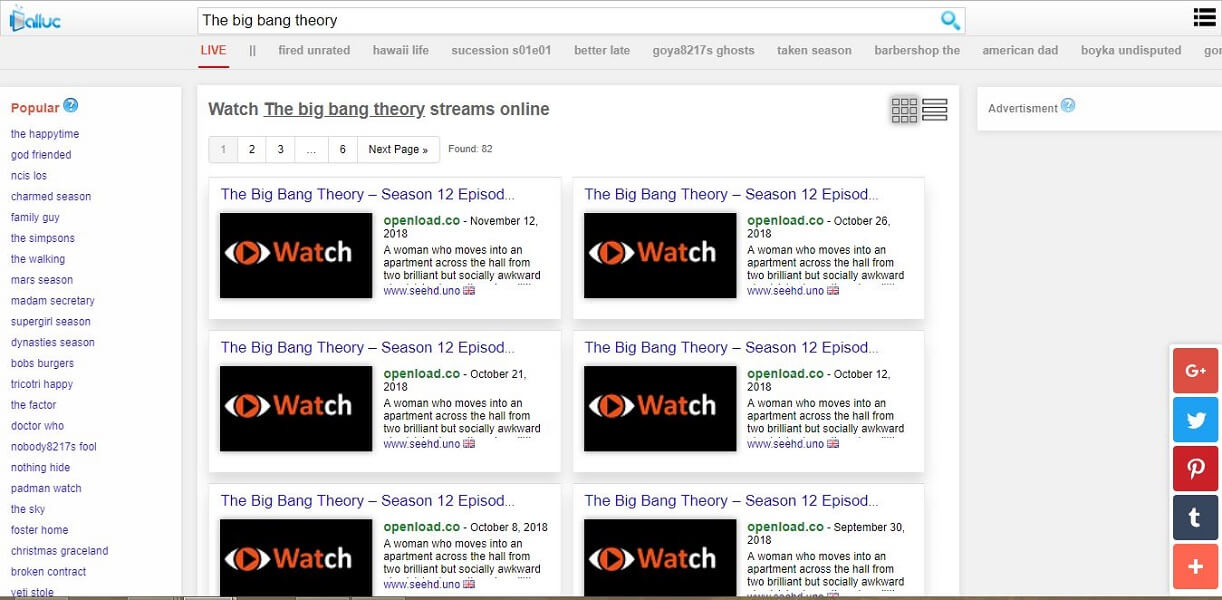Open live search 'american dad'

click(1020, 50)
